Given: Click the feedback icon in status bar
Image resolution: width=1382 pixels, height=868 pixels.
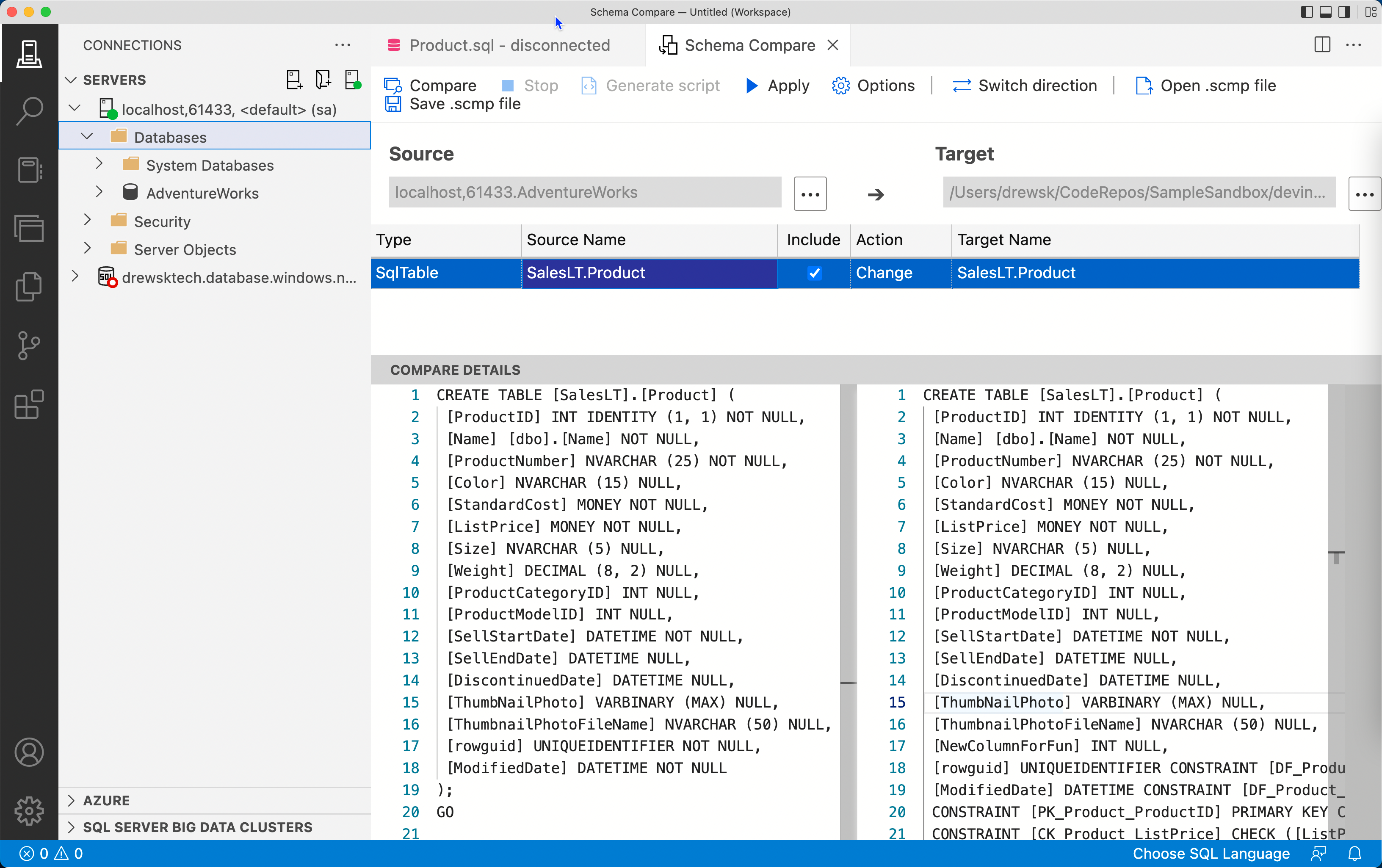Looking at the screenshot, I should (1319, 854).
